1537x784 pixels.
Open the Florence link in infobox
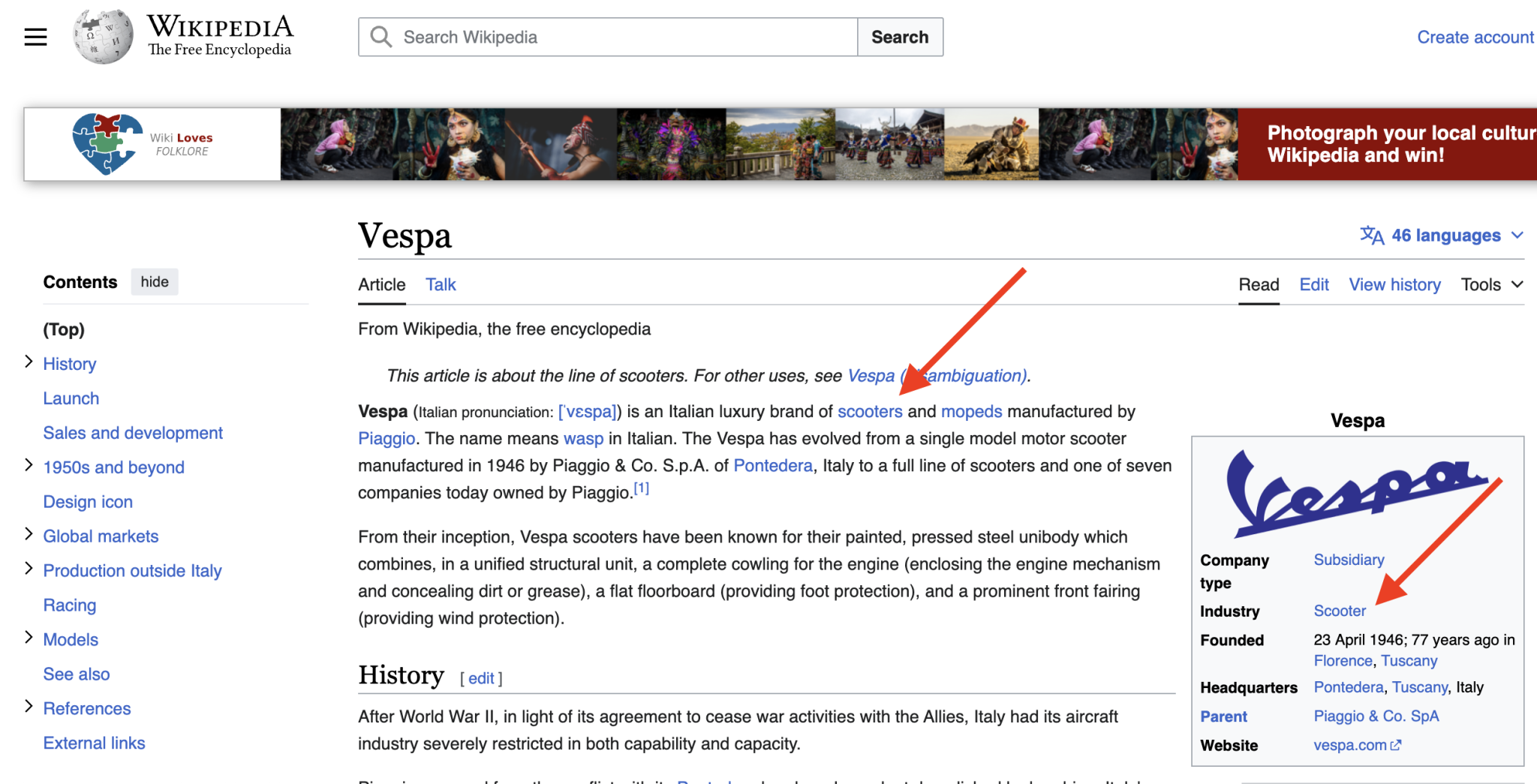coord(1343,661)
